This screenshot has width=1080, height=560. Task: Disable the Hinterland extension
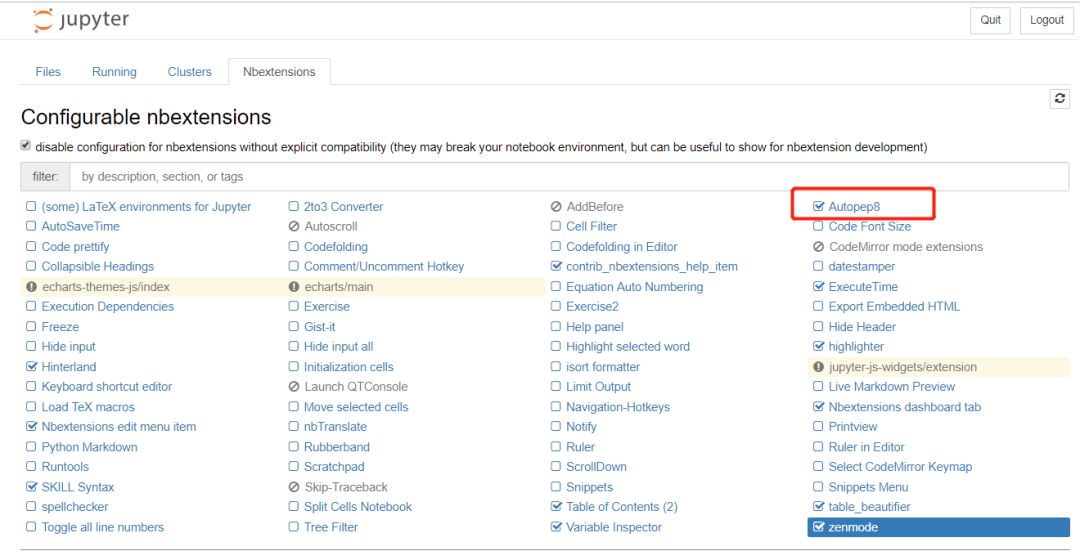31,366
